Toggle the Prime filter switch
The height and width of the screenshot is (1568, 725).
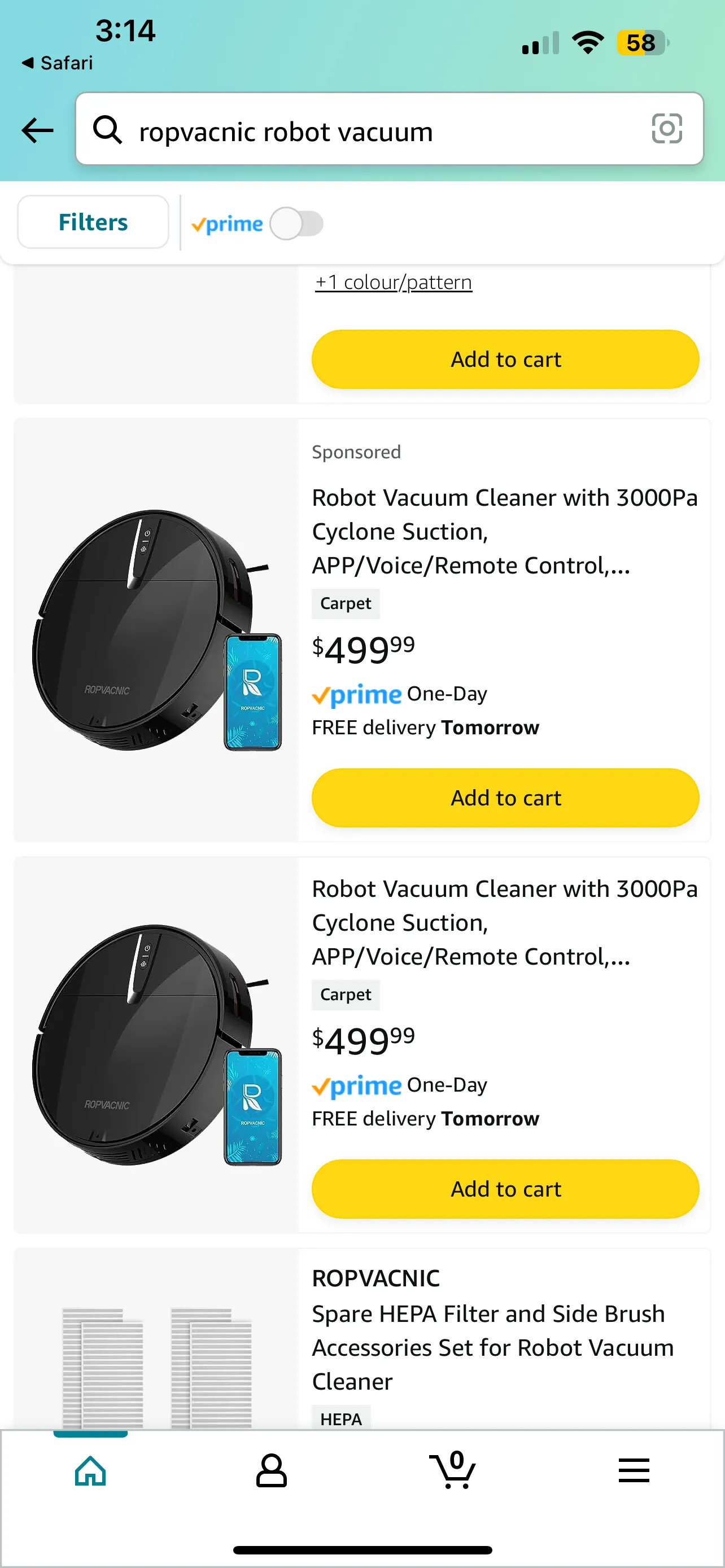click(296, 224)
